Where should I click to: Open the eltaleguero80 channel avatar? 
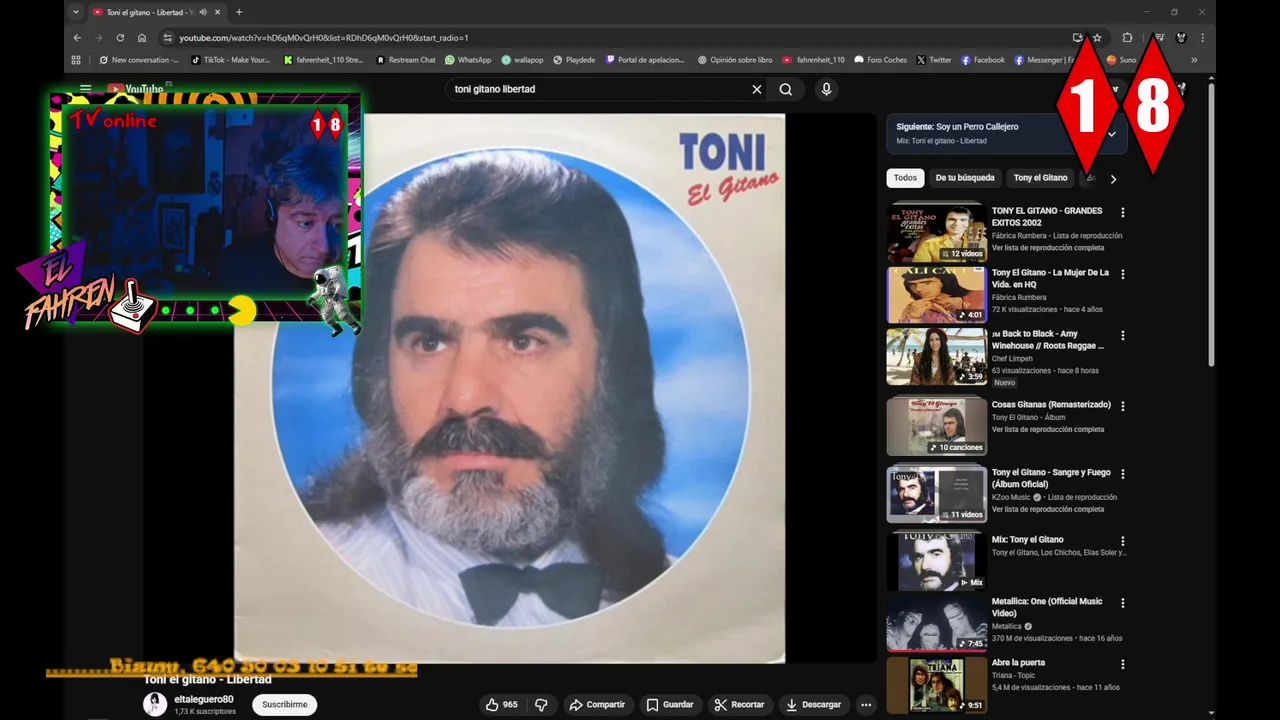[x=155, y=704]
